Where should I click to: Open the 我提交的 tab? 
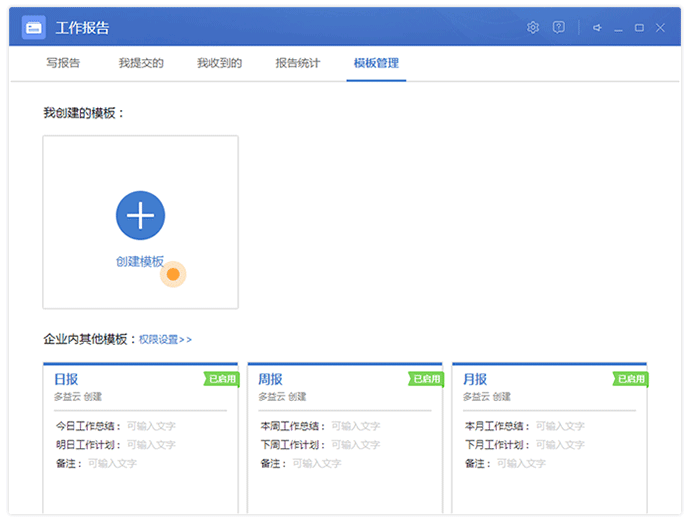tap(141, 63)
